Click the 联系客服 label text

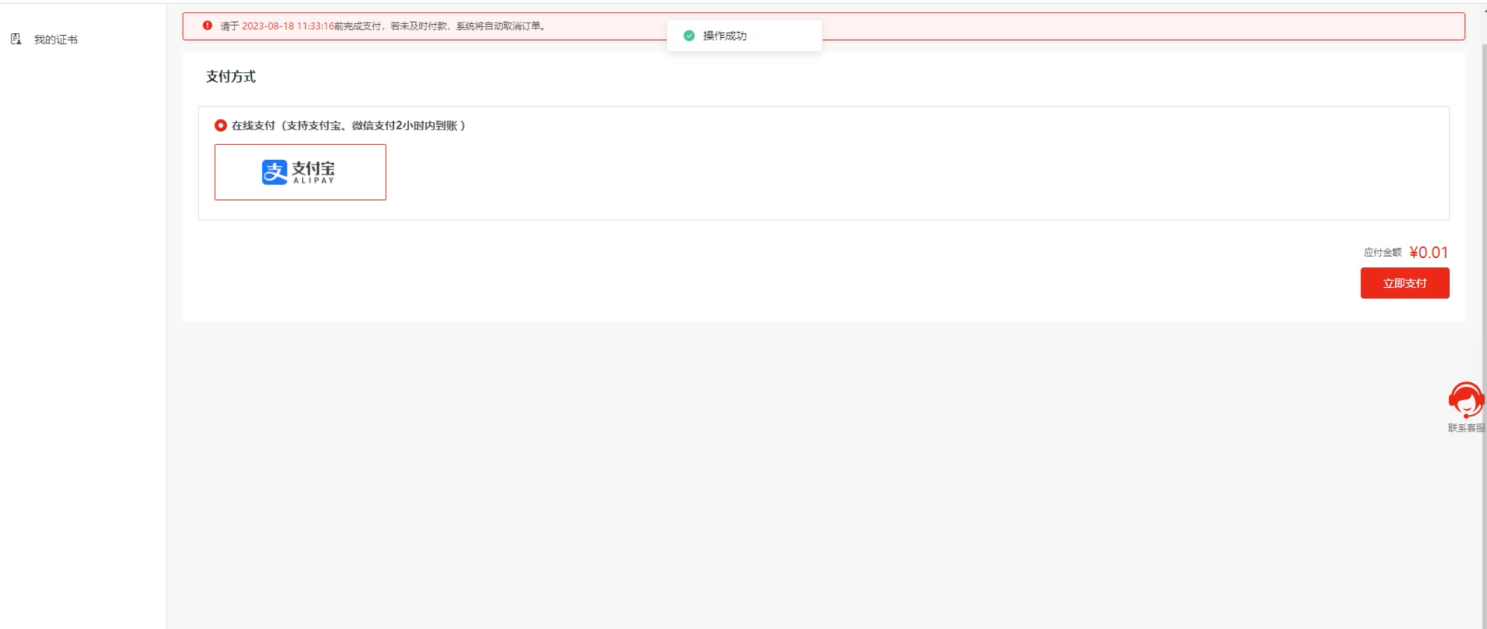click(x=1466, y=428)
